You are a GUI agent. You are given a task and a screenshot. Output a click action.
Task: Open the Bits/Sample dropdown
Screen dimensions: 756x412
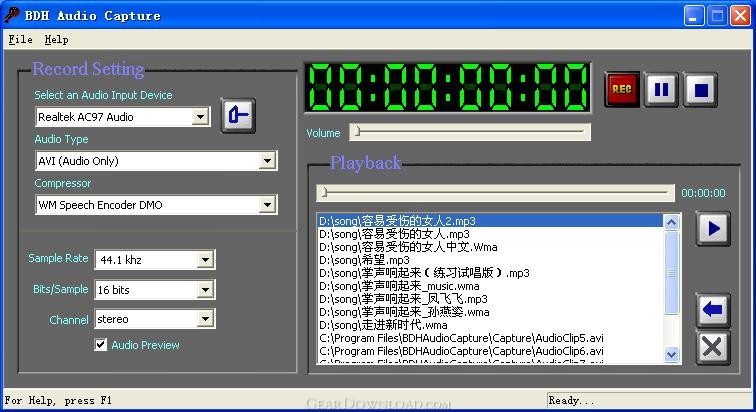tap(205, 290)
